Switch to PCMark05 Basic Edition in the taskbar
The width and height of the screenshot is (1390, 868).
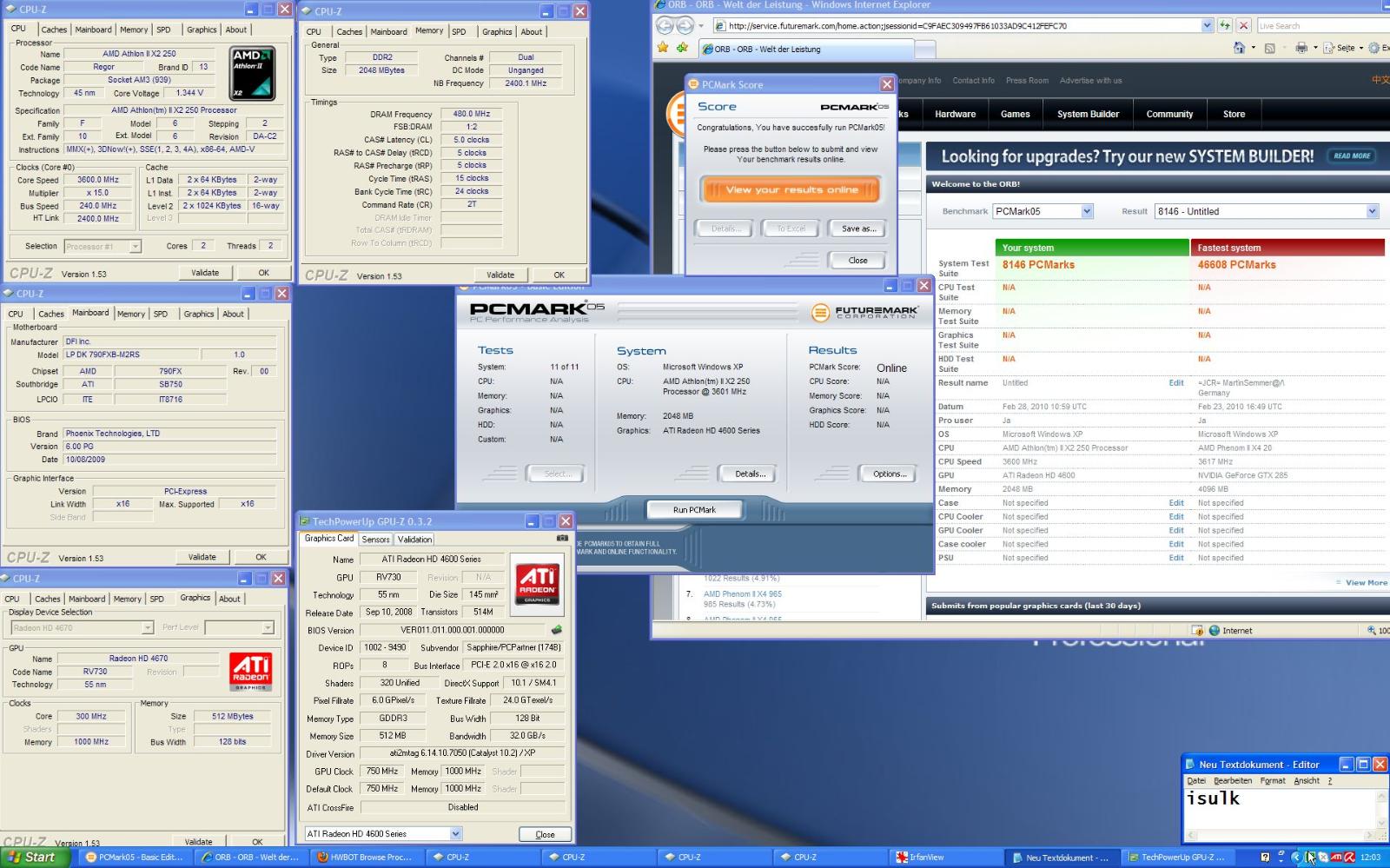[x=135, y=858]
